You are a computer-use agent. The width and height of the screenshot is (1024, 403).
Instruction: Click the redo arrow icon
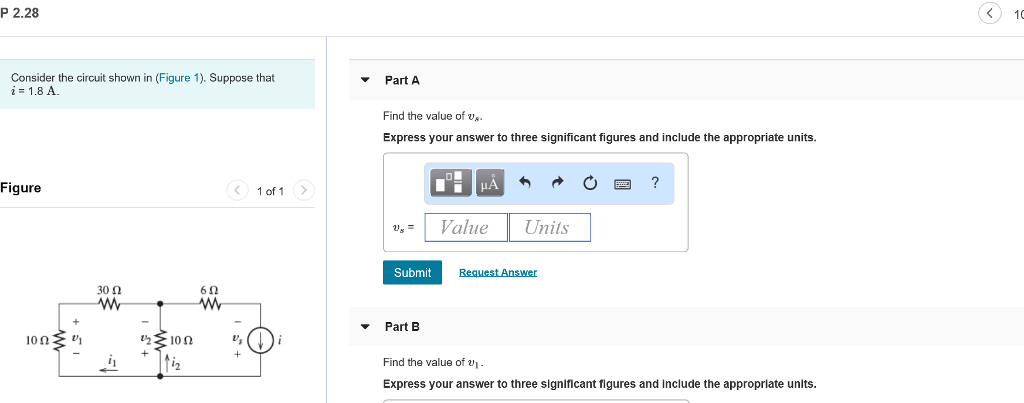coord(557,183)
